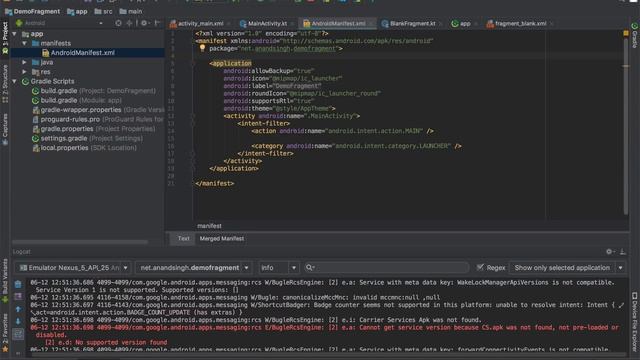640x360 pixels.
Task: Click the yellow warning marker atop editor scrollbar
Action: coord(626,33)
